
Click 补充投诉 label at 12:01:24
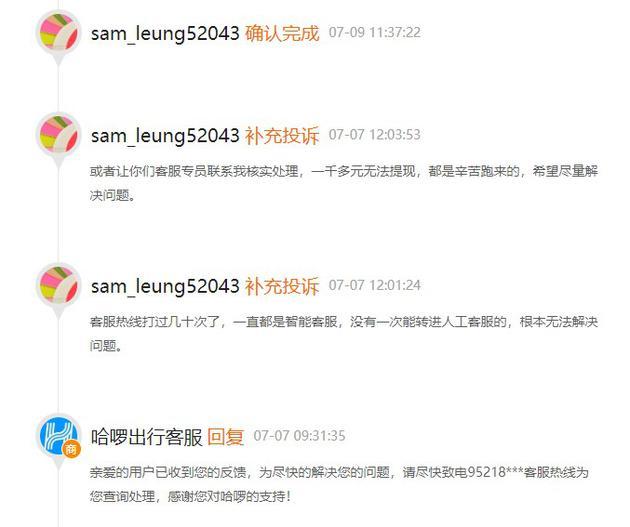point(282,286)
